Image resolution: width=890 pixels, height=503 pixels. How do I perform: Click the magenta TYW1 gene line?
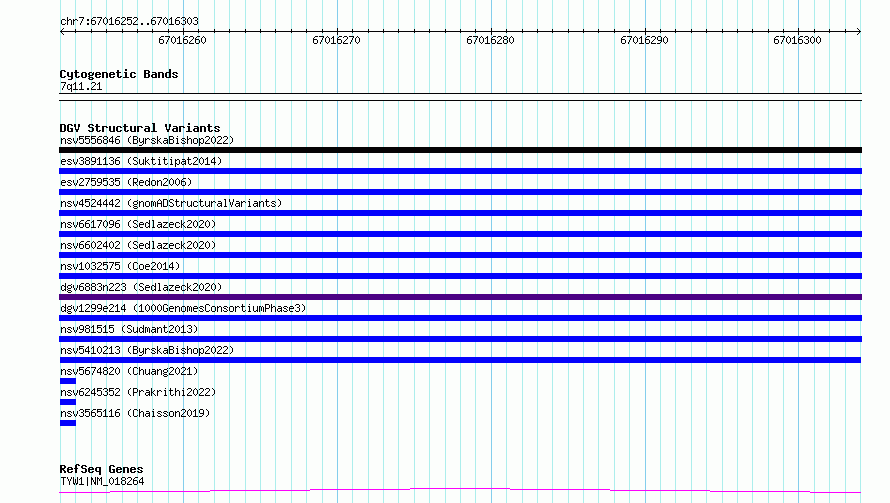tap(460, 490)
